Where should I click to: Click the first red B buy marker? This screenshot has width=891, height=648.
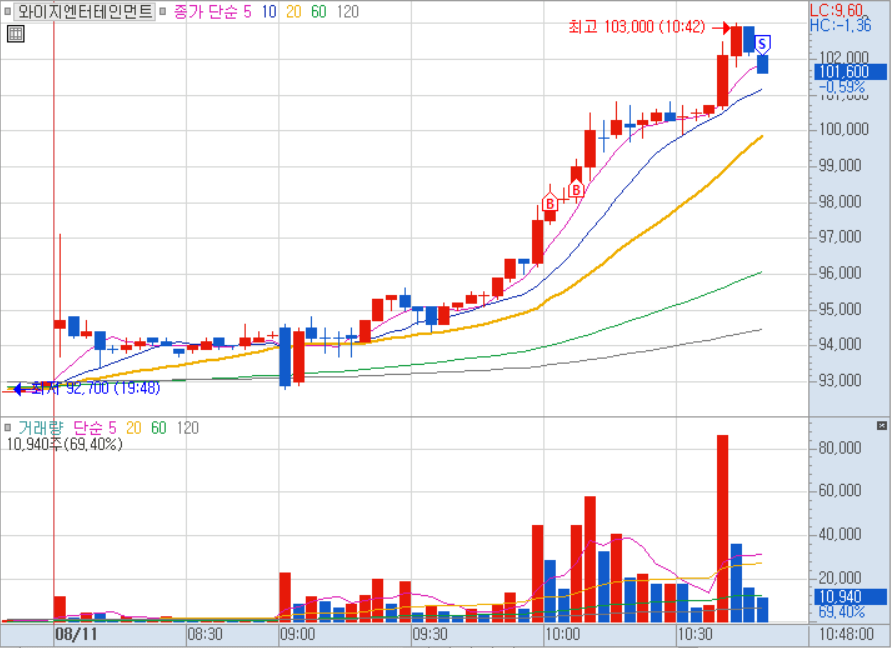point(549,203)
